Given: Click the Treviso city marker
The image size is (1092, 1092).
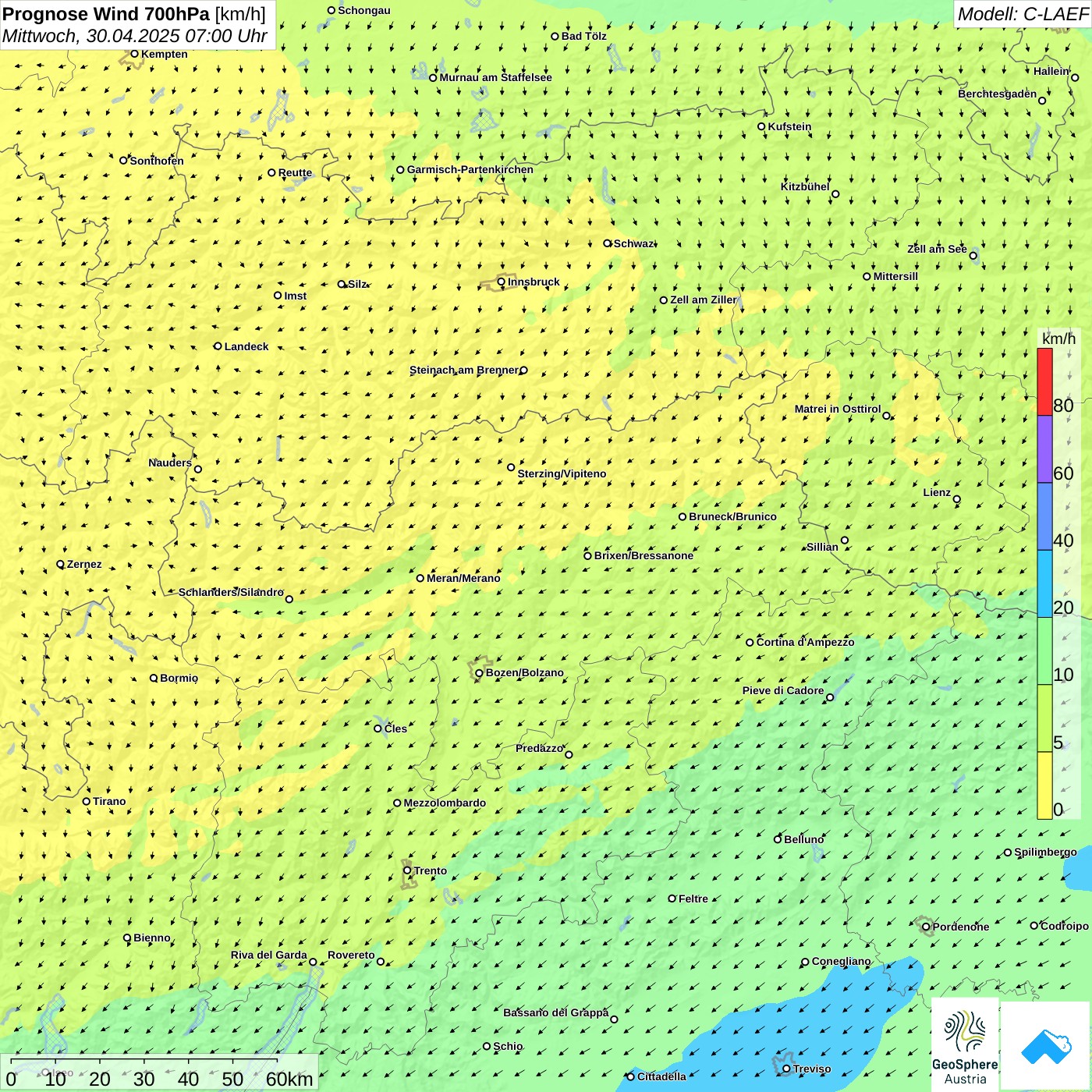Looking at the screenshot, I should coord(786,1069).
